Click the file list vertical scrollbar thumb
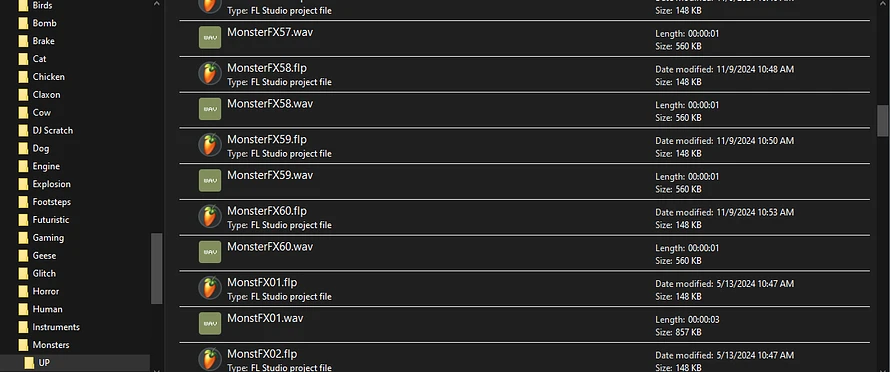Image resolution: width=890 pixels, height=372 pixels. pos(883,120)
